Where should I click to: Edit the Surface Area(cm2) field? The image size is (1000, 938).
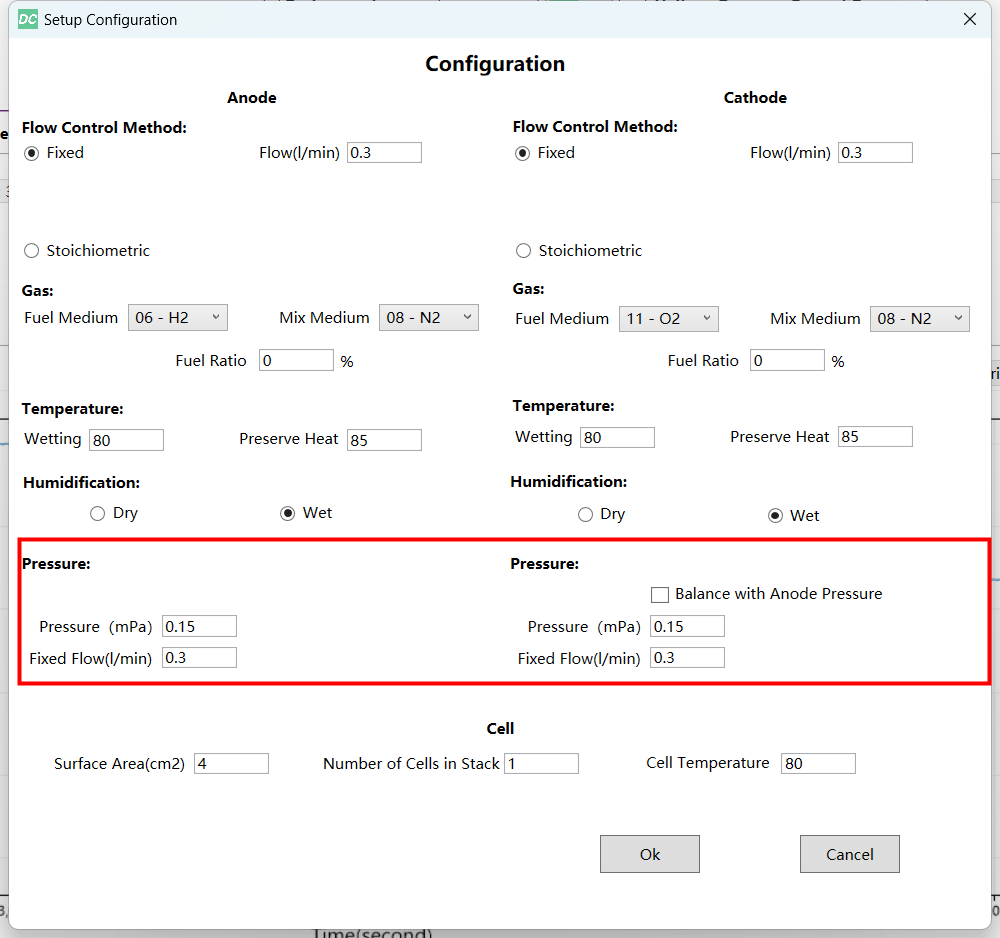pos(231,764)
